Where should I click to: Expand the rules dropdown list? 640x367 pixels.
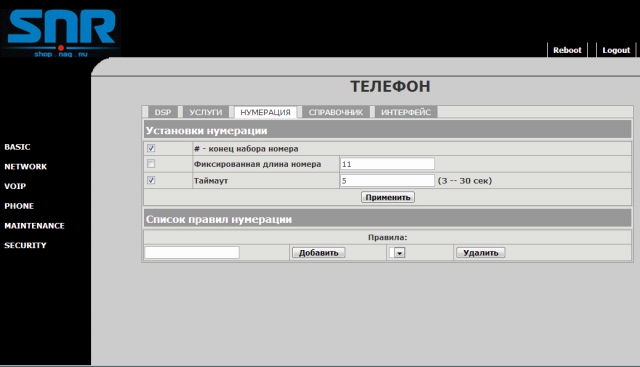tap(397, 253)
